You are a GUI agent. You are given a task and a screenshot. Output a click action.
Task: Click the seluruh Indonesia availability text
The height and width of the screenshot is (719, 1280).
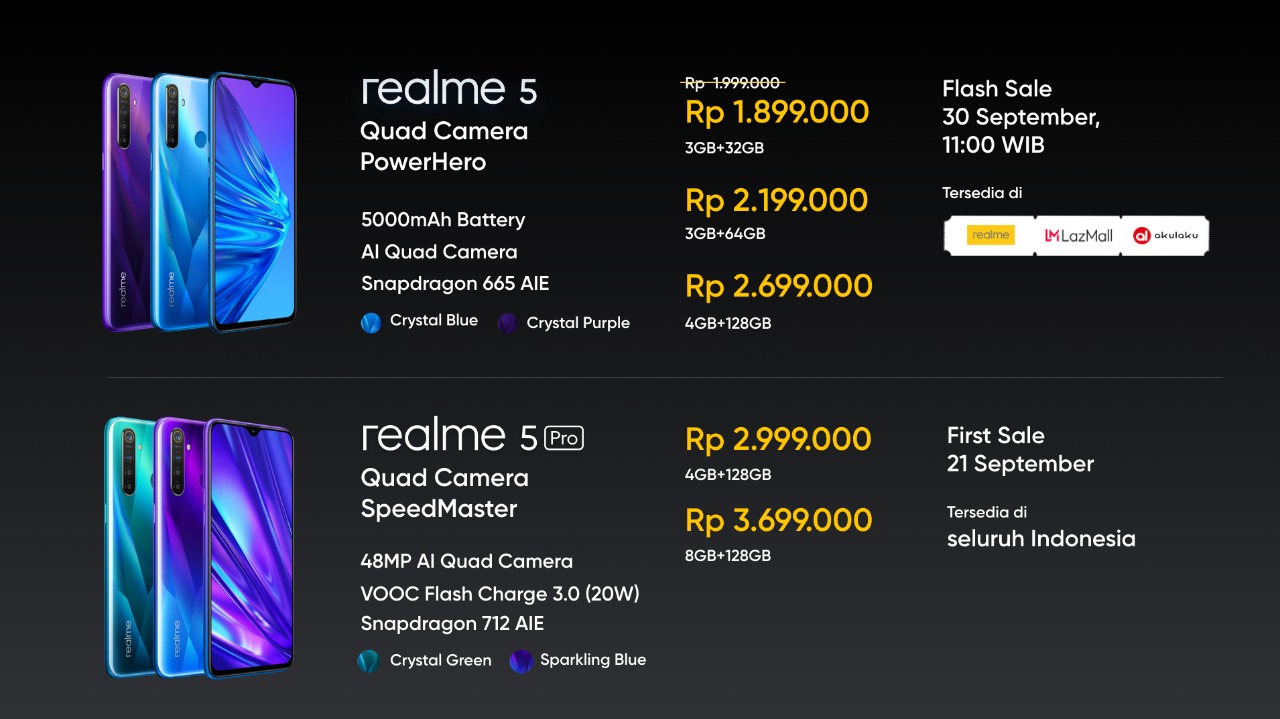1041,538
